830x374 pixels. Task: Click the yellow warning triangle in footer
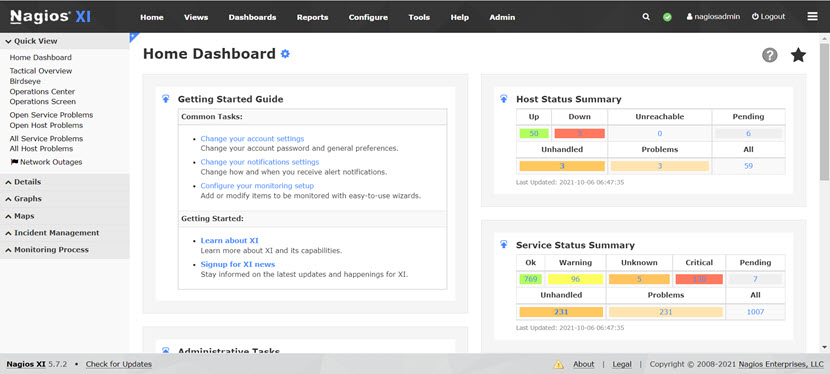pyautogui.click(x=558, y=364)
